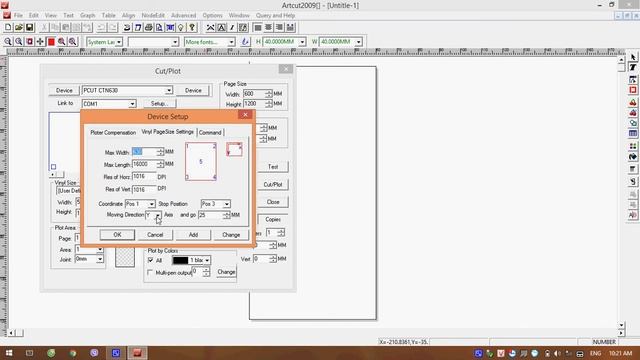Click the question mark help icon
The image size is (640, 360).
coord(192,27)
